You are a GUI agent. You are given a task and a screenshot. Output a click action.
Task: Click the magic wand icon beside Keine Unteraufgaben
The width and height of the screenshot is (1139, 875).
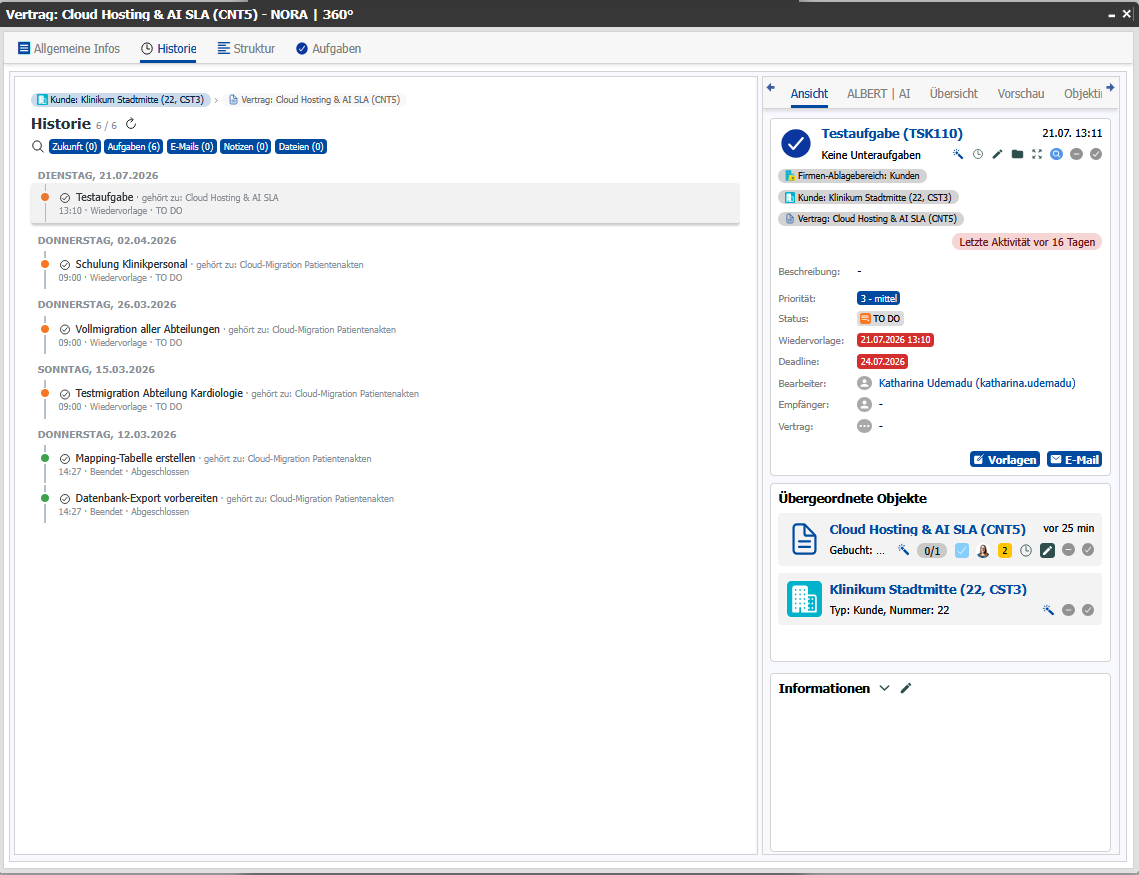pyautogui.click(x=958, y=154)
